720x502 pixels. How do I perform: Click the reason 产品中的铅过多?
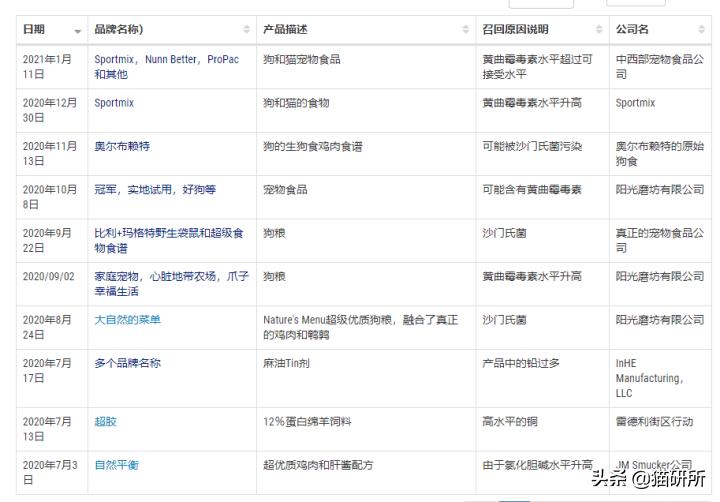click(521, 363)
